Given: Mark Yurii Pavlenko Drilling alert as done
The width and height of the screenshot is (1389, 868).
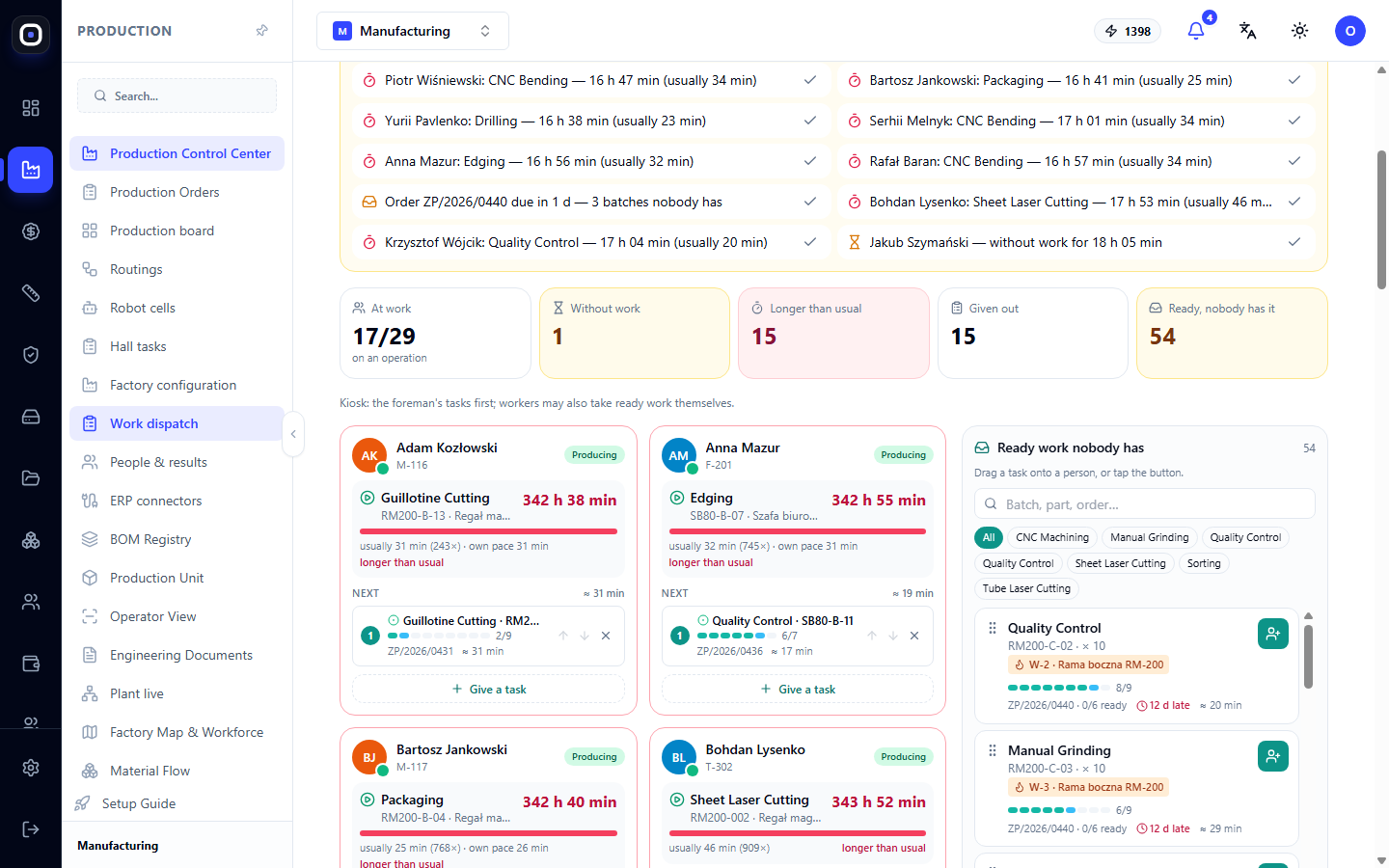Looking at the screenshot, I should click(810, 121).
